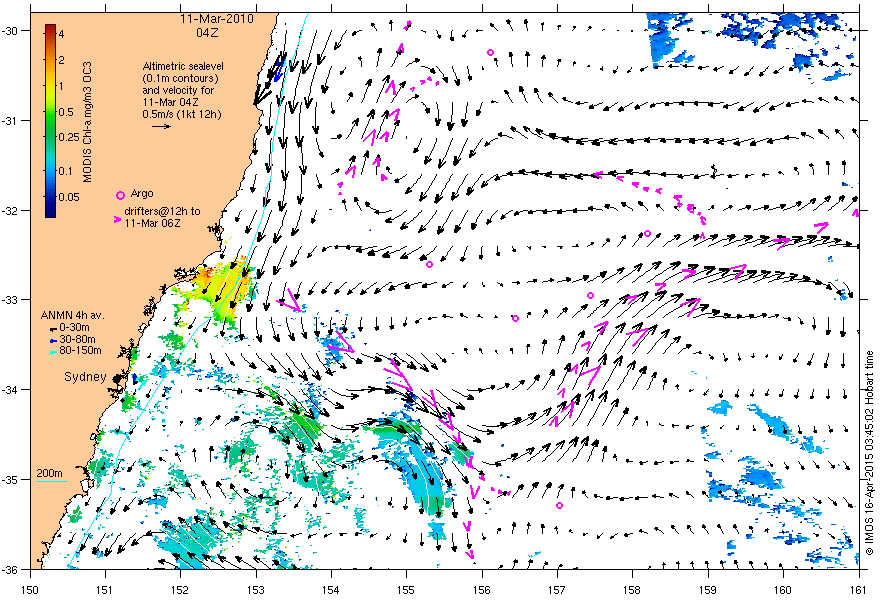This screenshot has width=880, height=600.
Task: Click the '200m' isobath label
Action: click(49, 473)
